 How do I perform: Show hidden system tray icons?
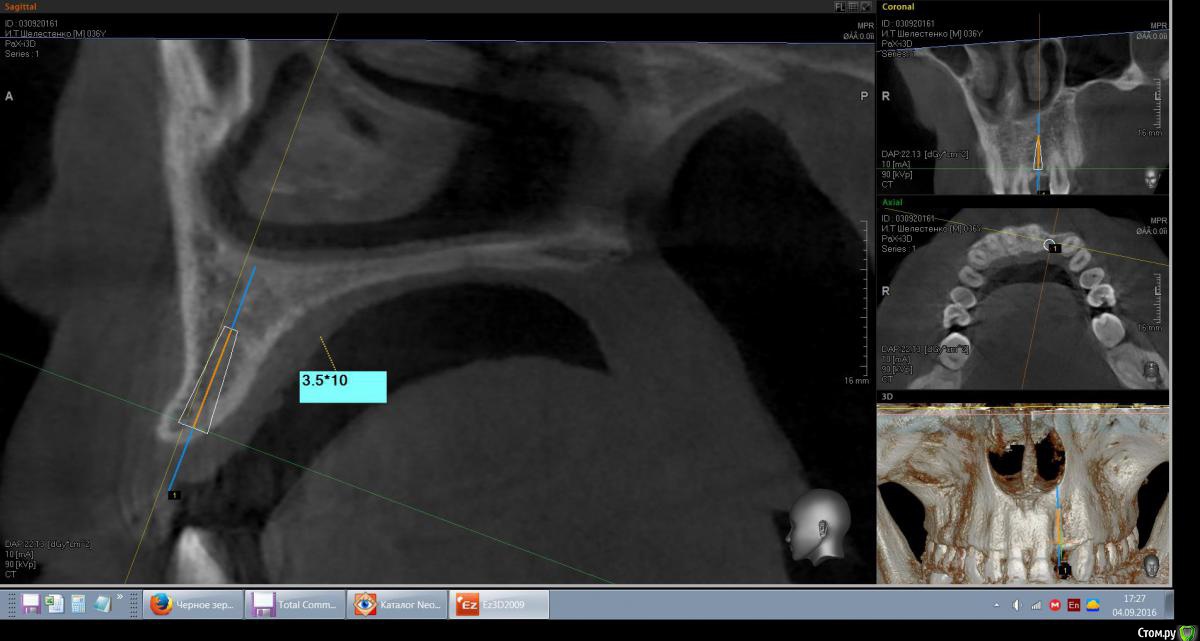tap(997, 605)
